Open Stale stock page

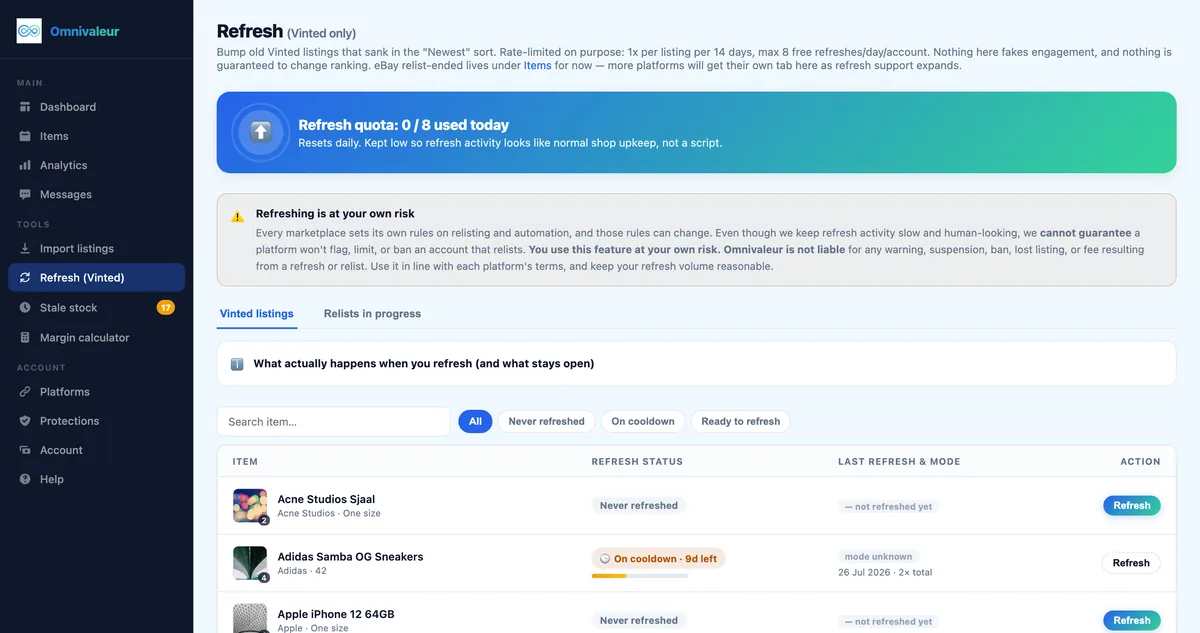(x=96, y=308)
